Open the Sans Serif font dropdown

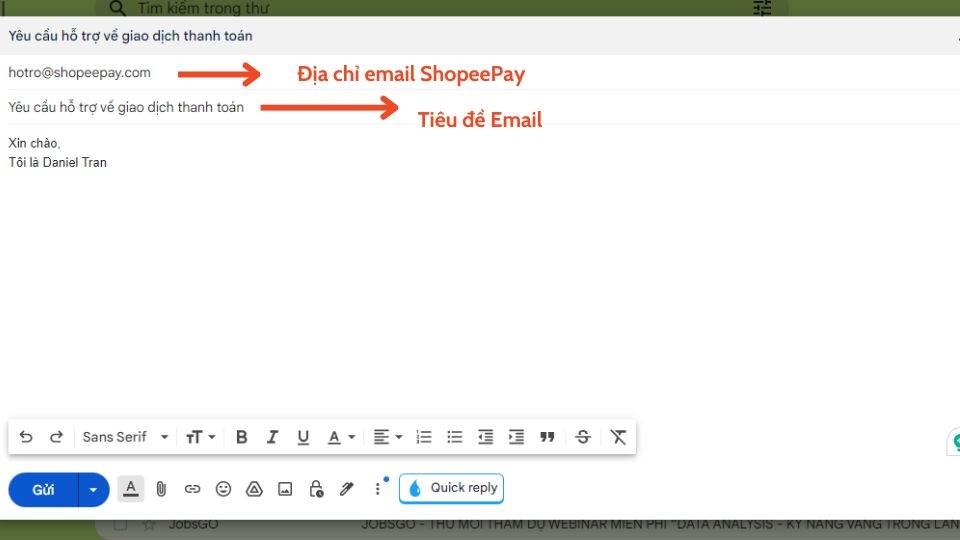[x=126, y=437]
